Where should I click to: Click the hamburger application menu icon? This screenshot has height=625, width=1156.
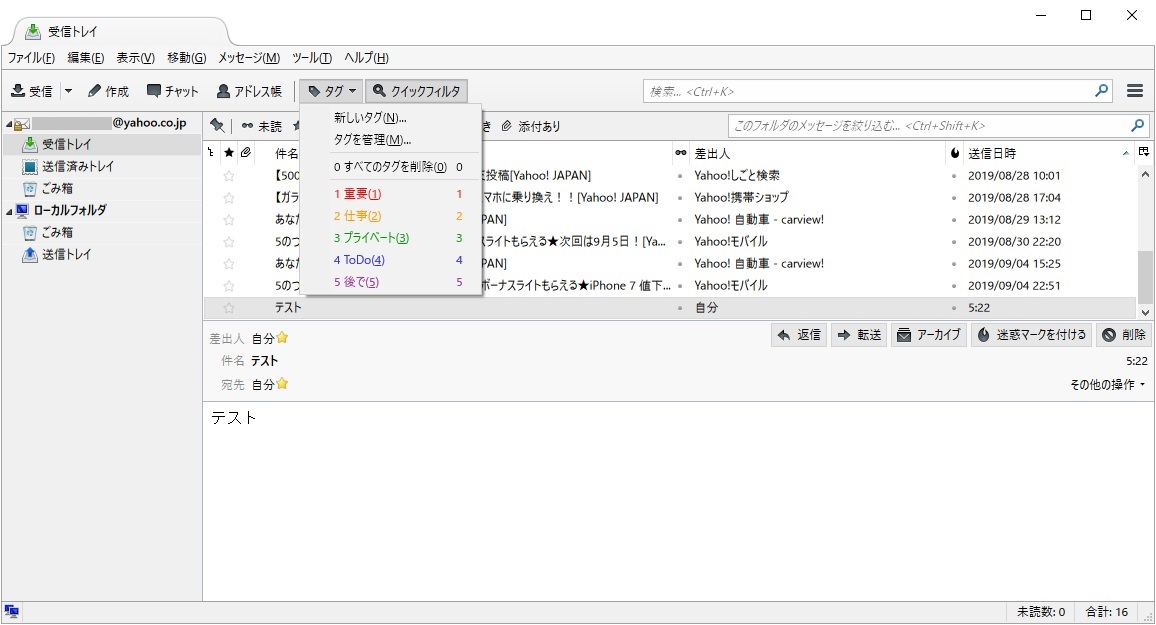1135,91
